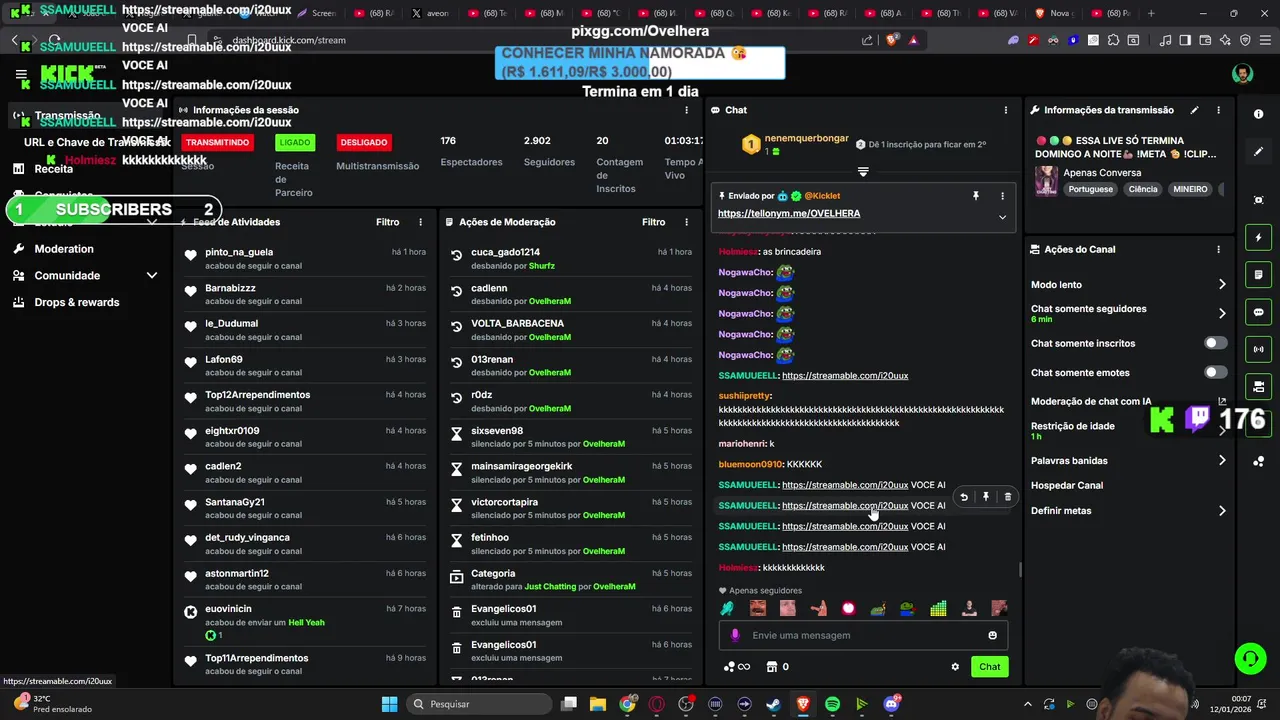Open Filtro in Feed de Atividades
The height and width of the screenshot is (720, 1280).
(x=387, y=222)
